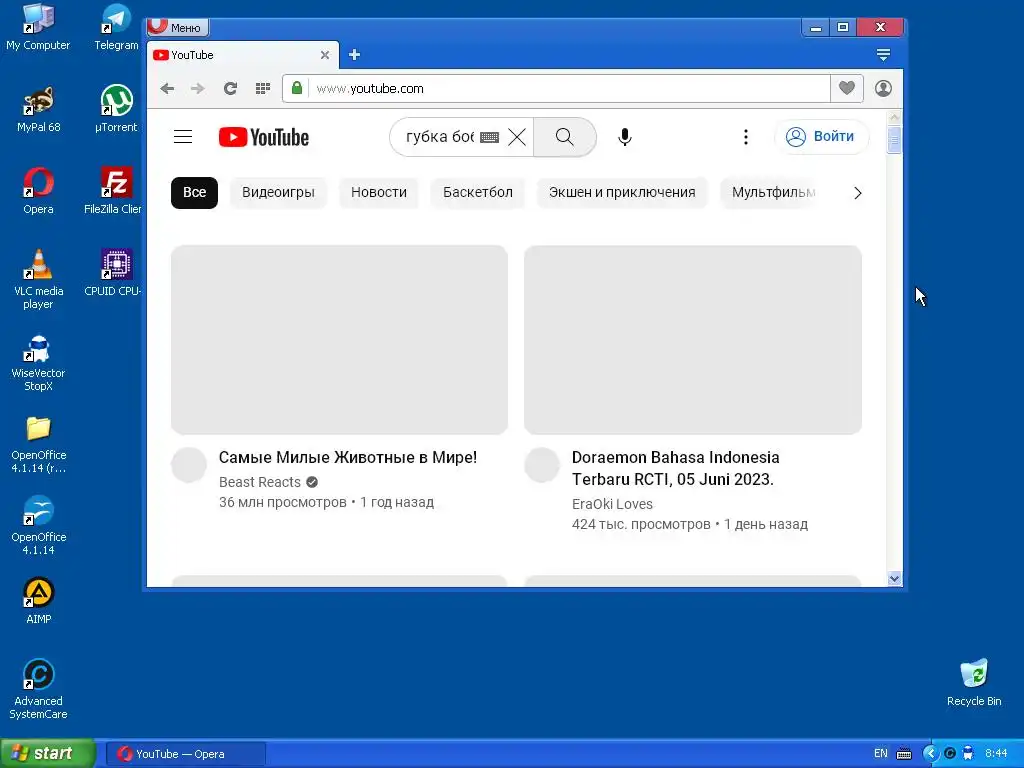Screen dimensions: 1024x768
Task: Open the Windows start menu
Action: pyautogui.click(x=48, y=753)
